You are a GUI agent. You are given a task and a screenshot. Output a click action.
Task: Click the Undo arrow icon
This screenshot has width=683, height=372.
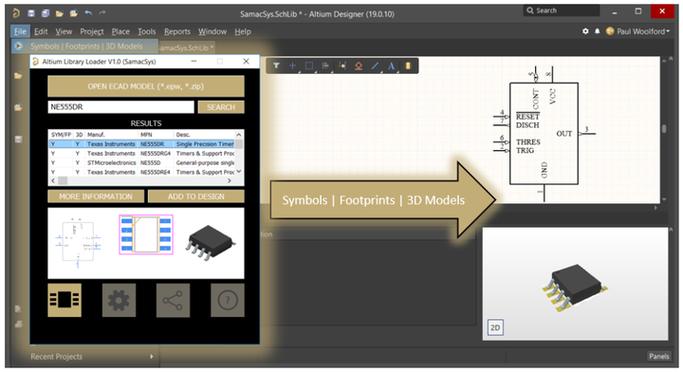pos(88,13)
